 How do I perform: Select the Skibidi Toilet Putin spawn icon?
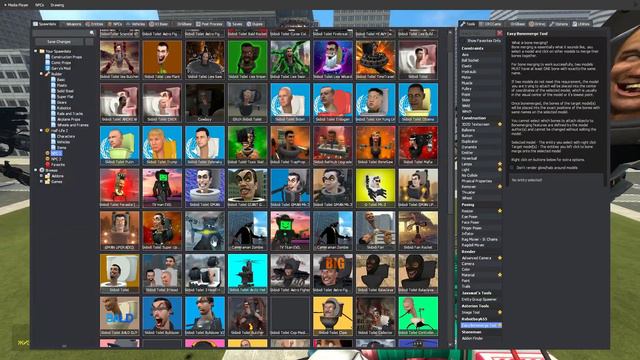click(x=120, y=145)
